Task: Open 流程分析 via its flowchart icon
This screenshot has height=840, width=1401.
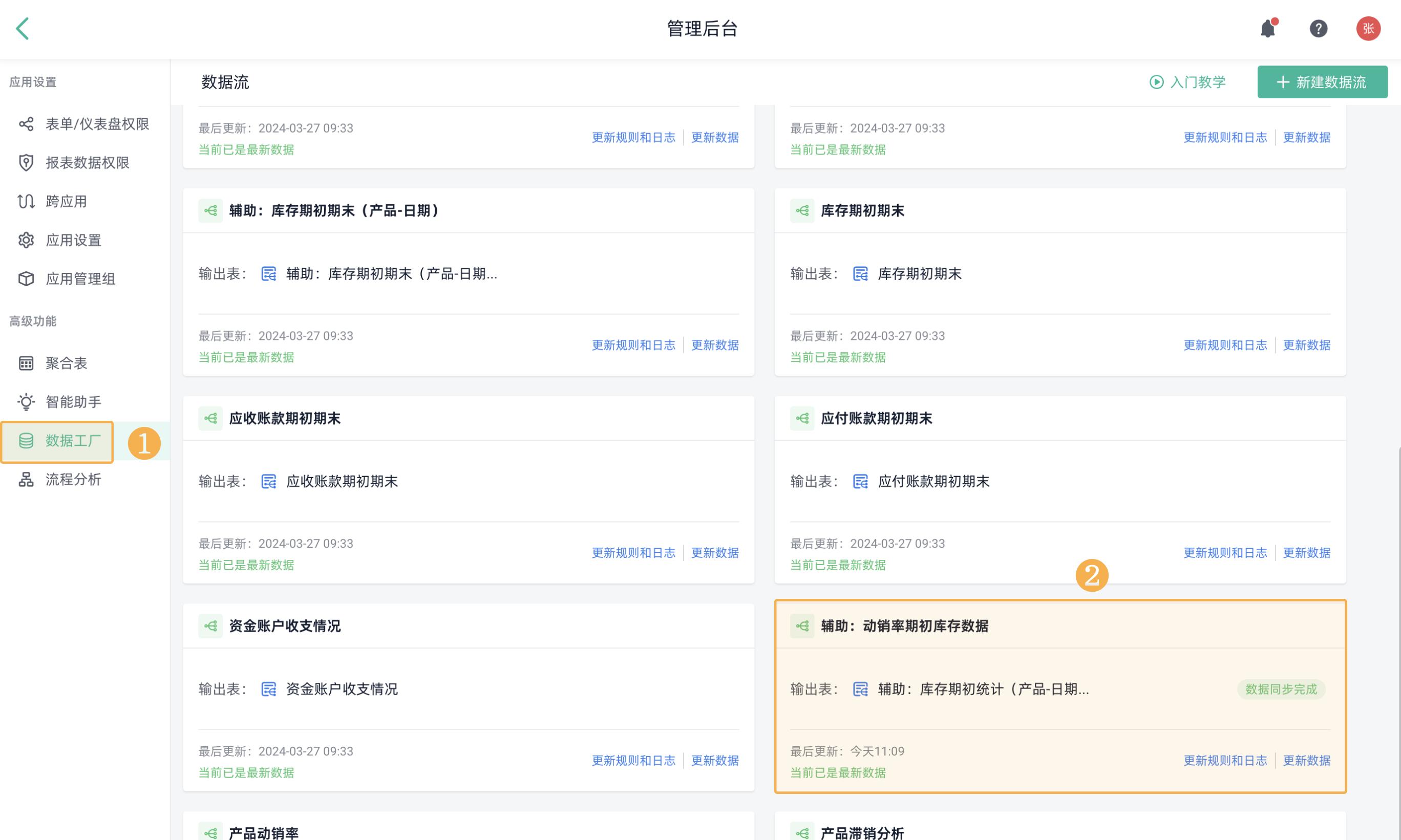Action: [x=26, y=480]
